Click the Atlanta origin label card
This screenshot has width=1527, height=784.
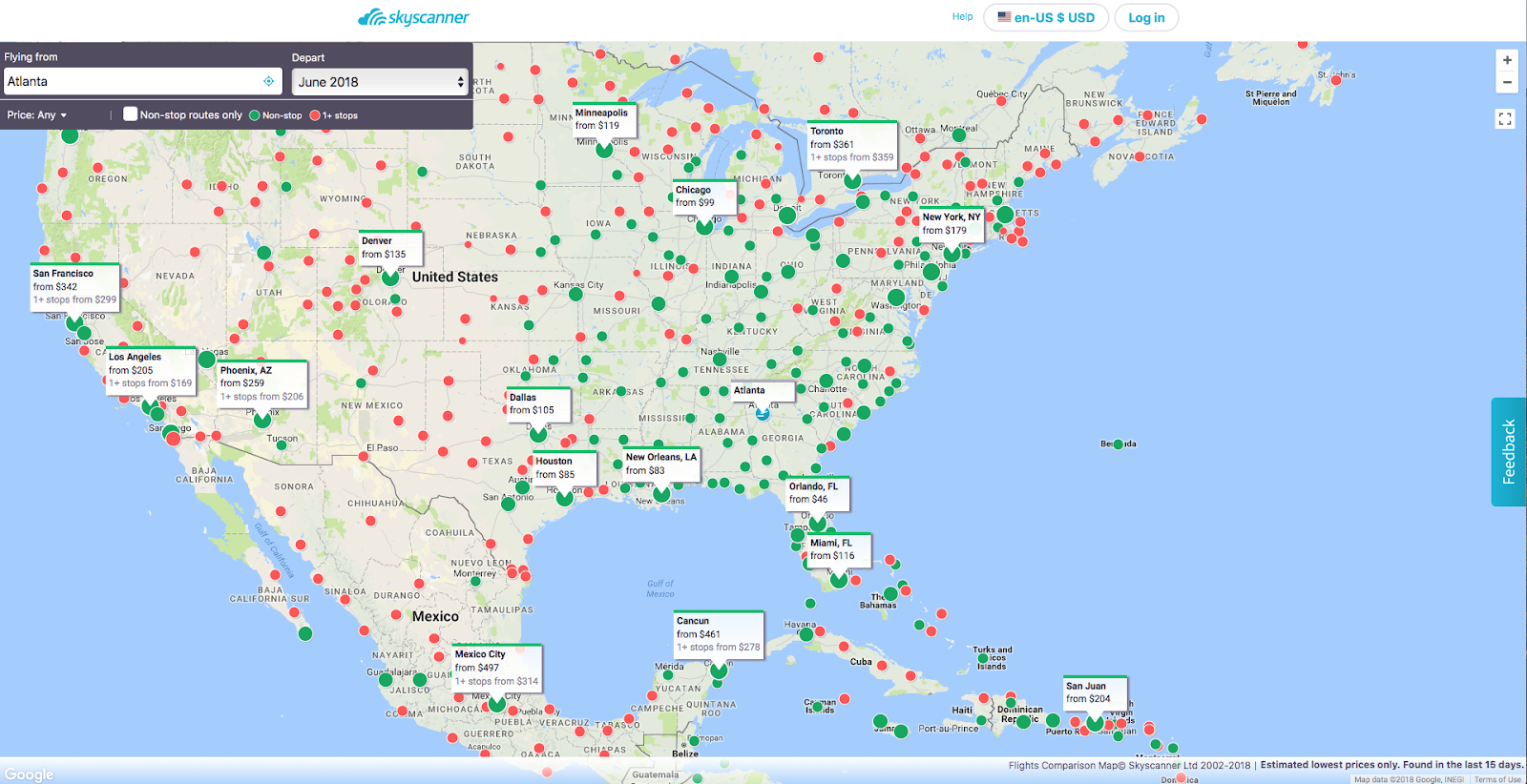[763, 391]
